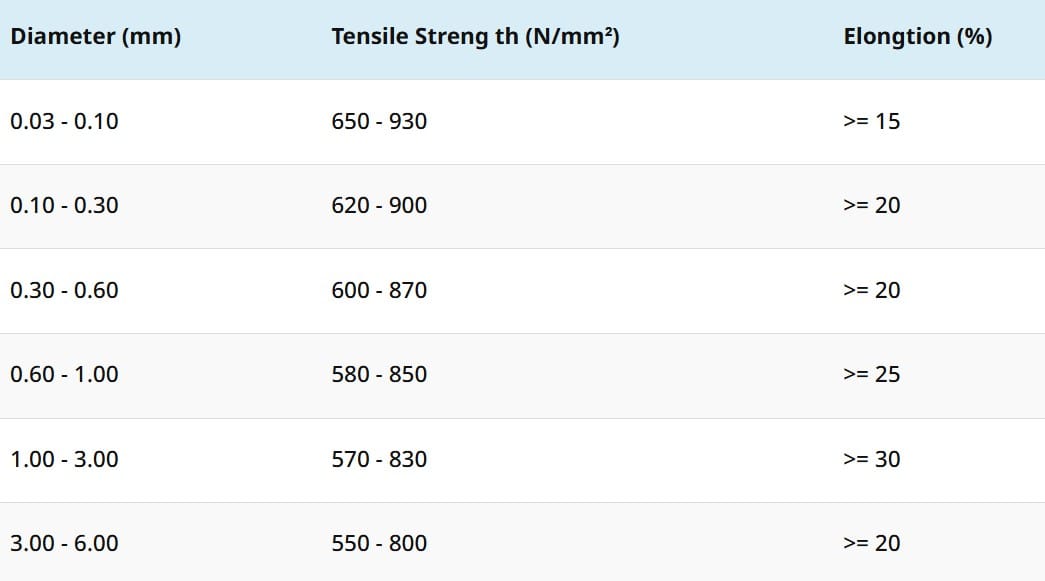Select the 0.30 - 0.60 diameter cell

click(64, 290)
